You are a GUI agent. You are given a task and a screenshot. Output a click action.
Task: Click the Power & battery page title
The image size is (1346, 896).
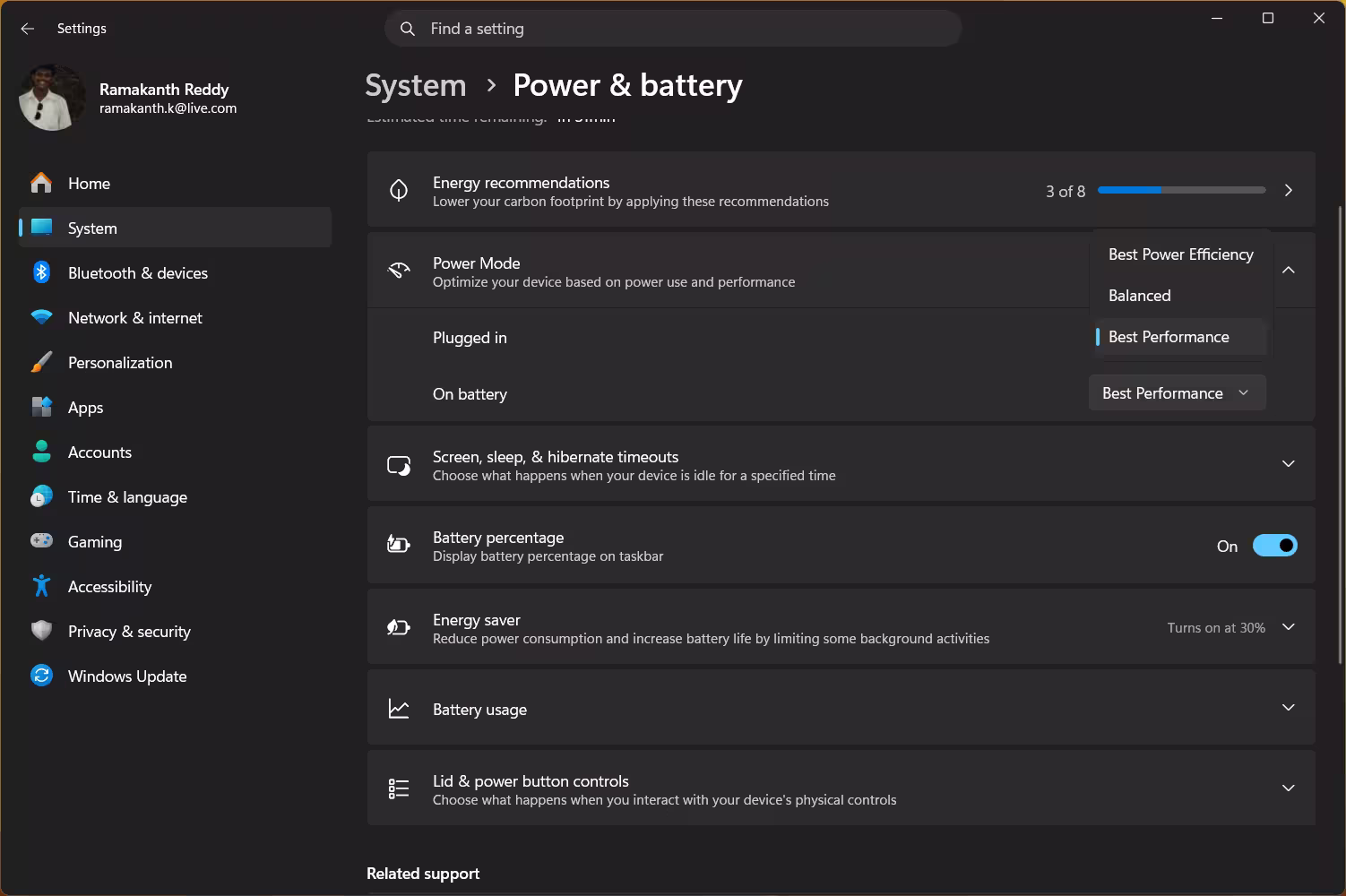[627, 86]
